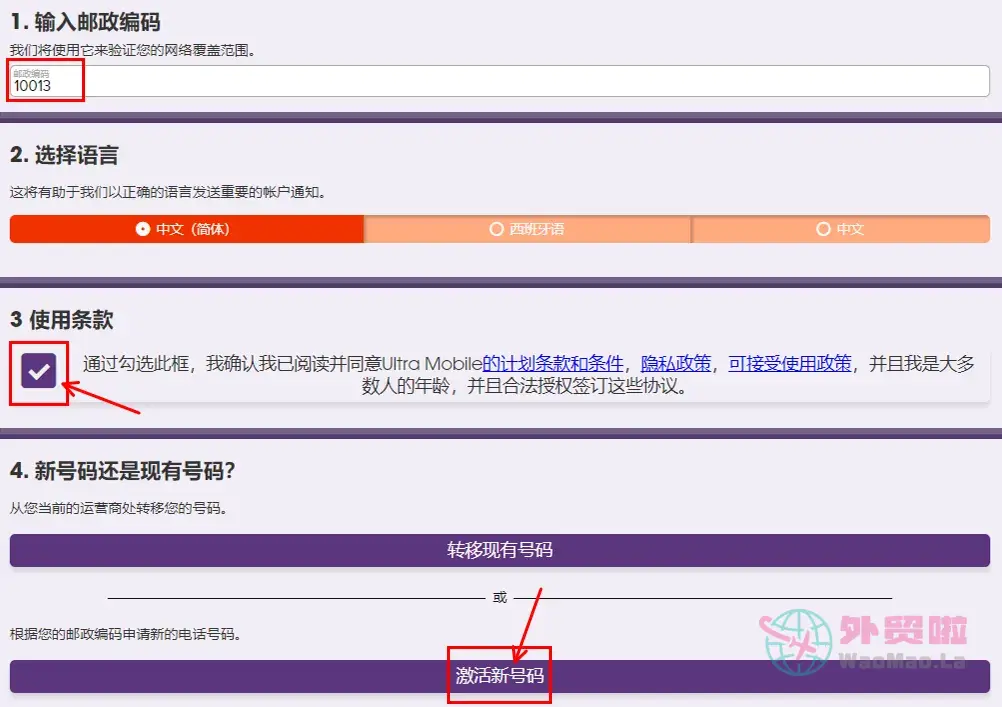The image size is (1002, 707).
Task: Click the small 邮政编码 floating label in field
Action: pyautogui.click(x=31, y=73)
